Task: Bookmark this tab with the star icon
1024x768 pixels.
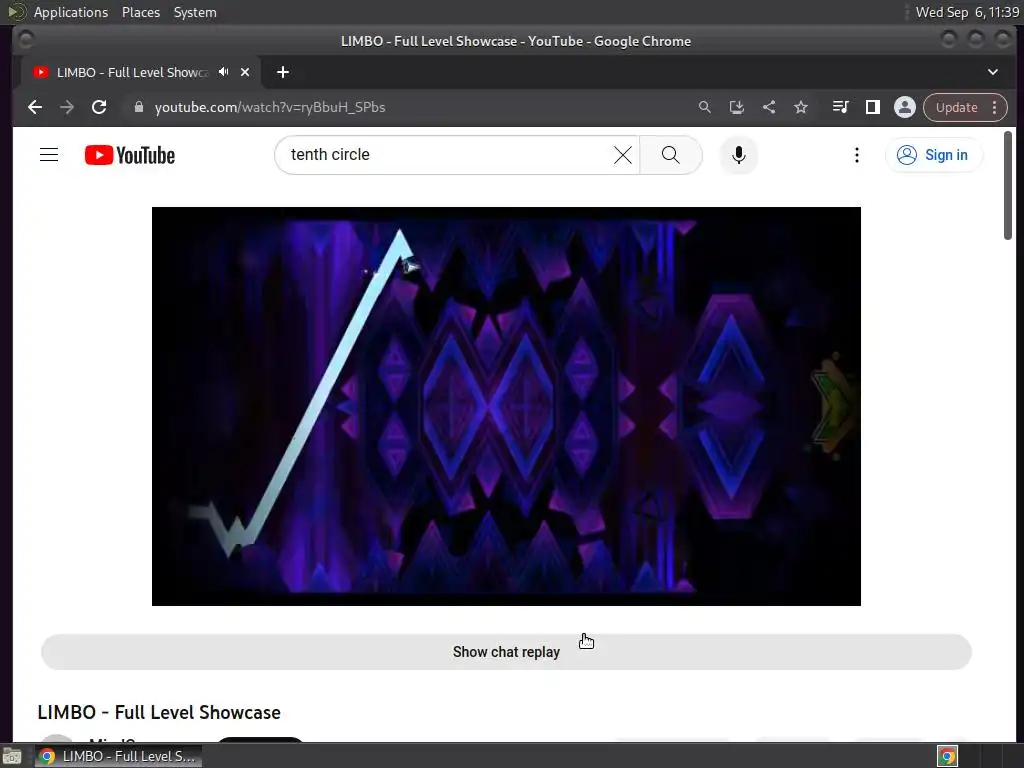Action: pyautogui.click(x=801, y=107)
